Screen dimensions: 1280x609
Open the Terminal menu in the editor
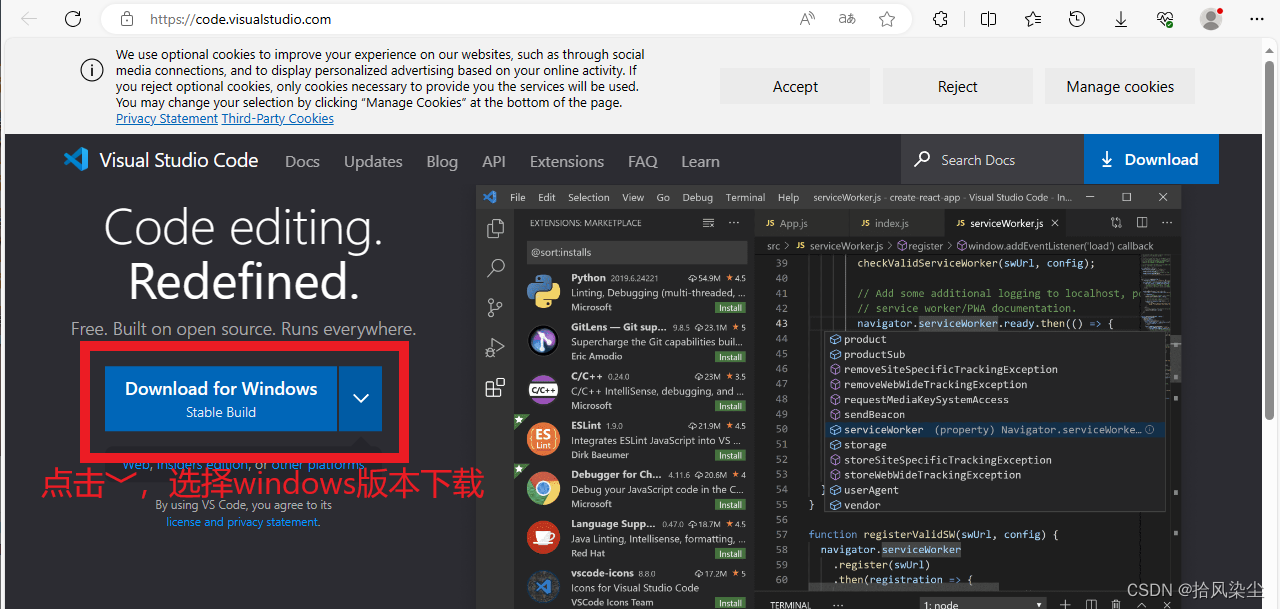pos(745,197)
